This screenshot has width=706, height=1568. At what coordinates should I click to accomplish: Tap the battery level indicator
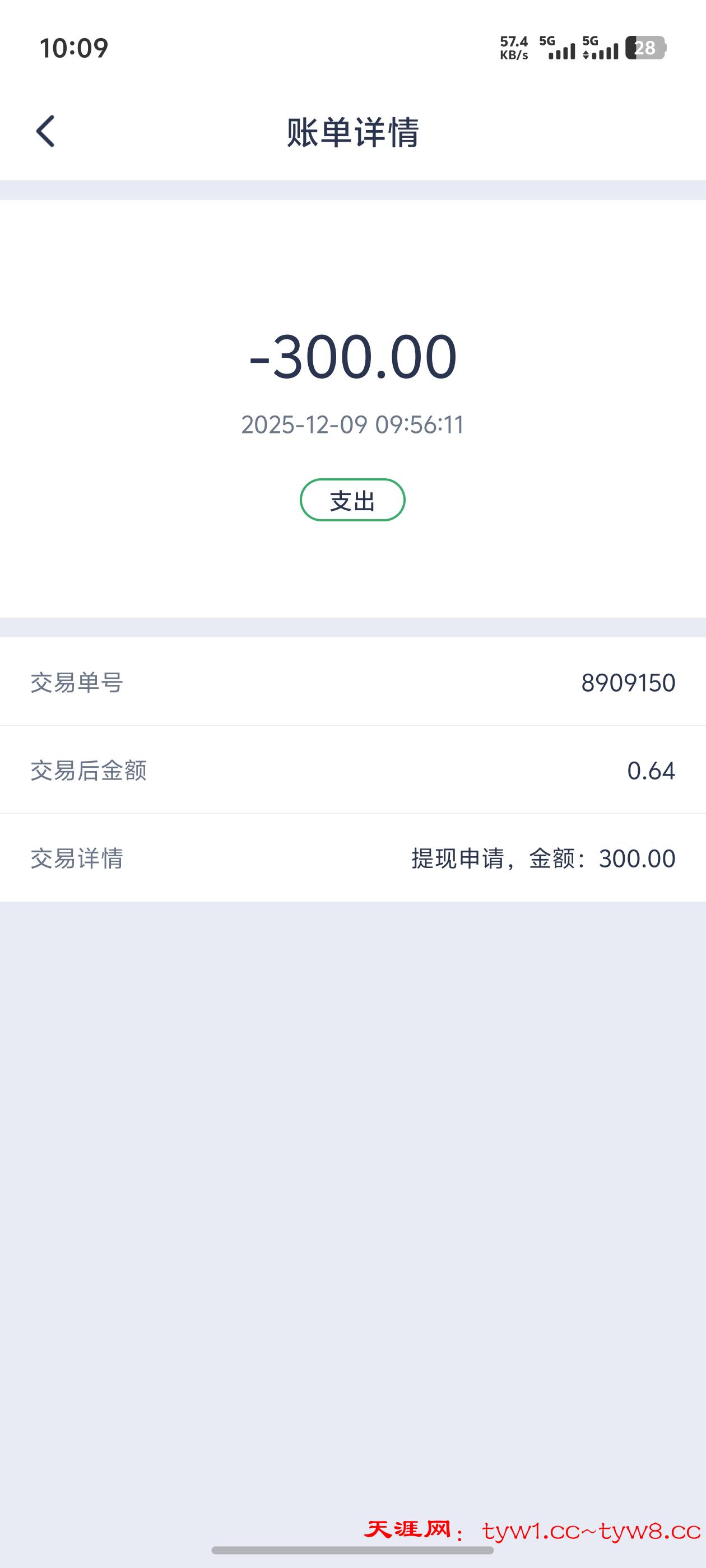[x=645, y=48]
